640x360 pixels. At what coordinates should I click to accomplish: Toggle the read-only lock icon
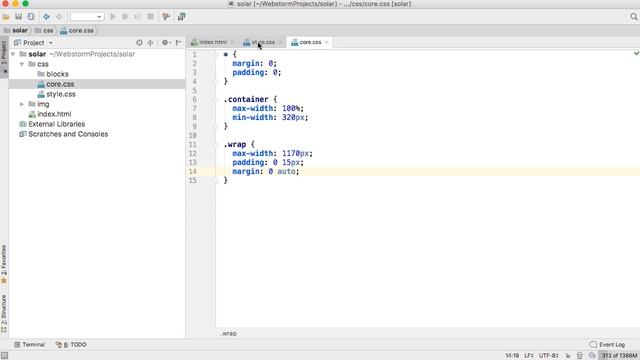point(568,356)
